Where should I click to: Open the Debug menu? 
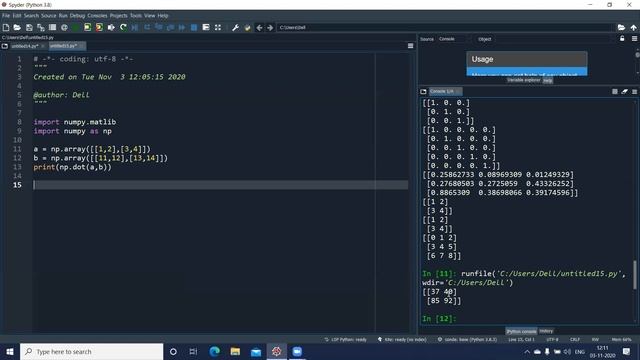tap(77, 16)
